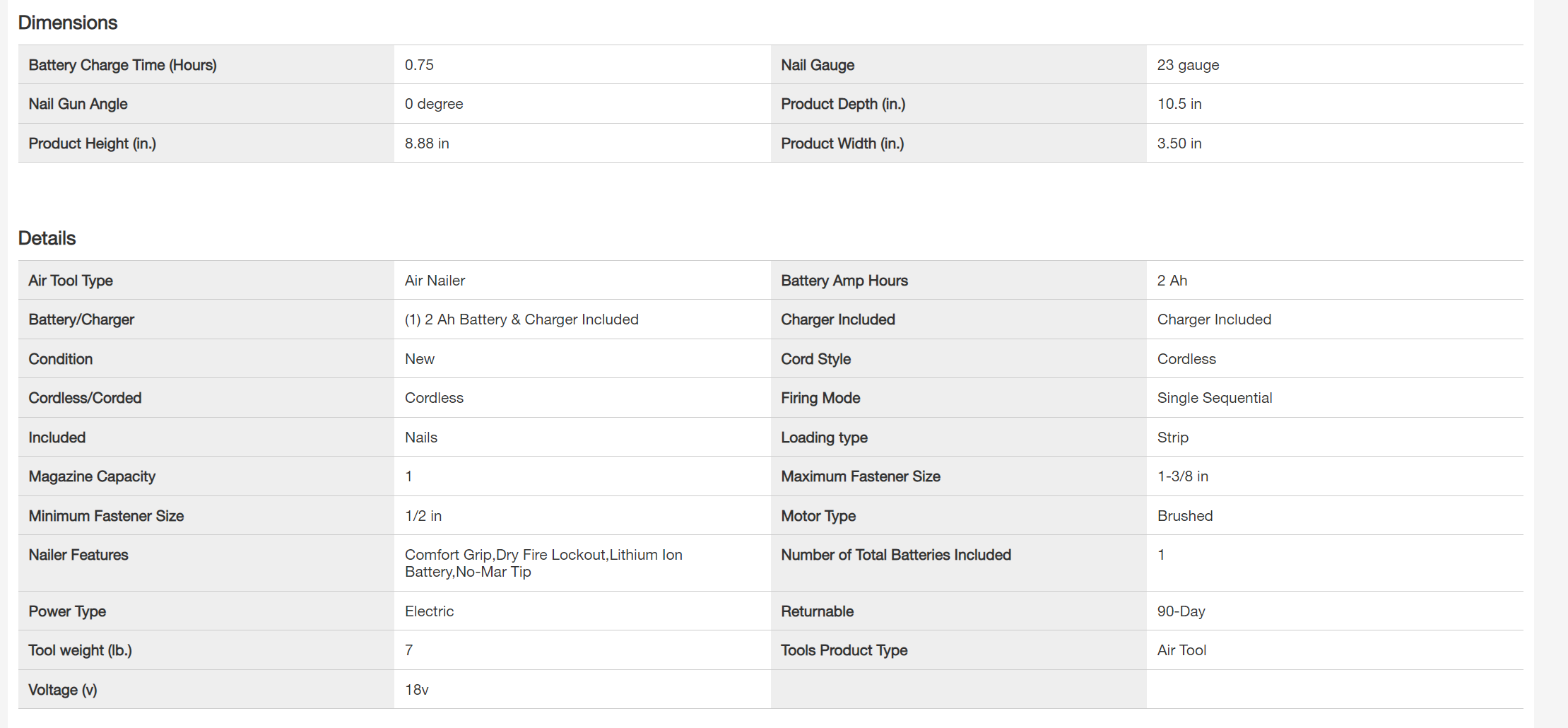Click the Loading type Strip value
The height and width of the screenshot is (728, 1568).
pos(1172,438)
